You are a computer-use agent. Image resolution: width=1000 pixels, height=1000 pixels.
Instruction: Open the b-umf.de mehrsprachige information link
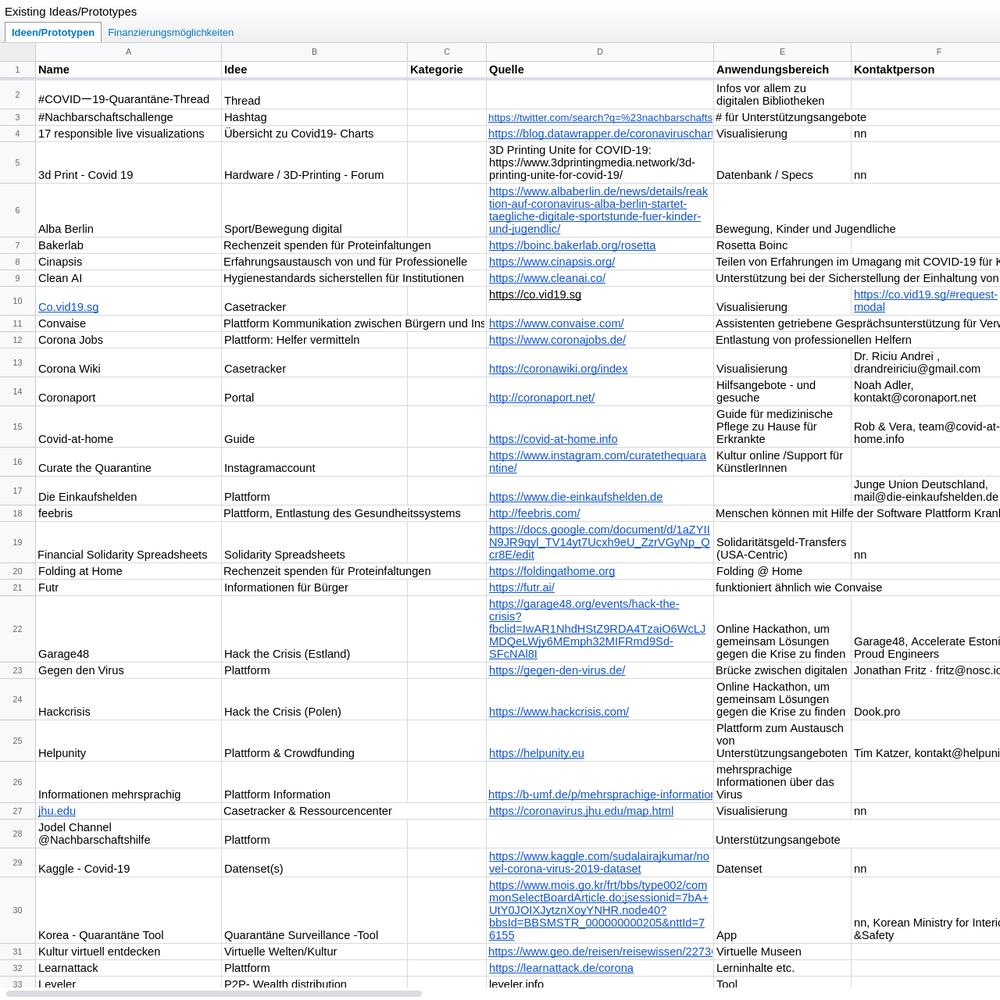point(599,795)
